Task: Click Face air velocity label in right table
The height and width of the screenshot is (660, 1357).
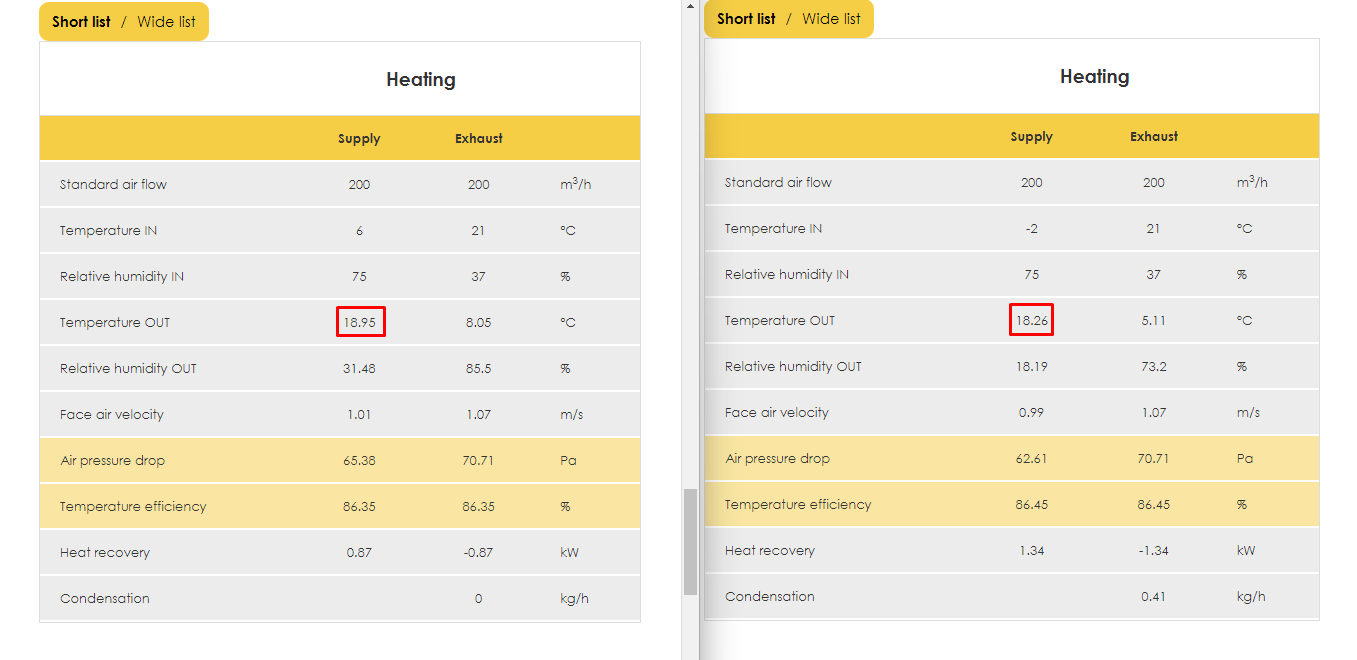Action: [776, 412]
